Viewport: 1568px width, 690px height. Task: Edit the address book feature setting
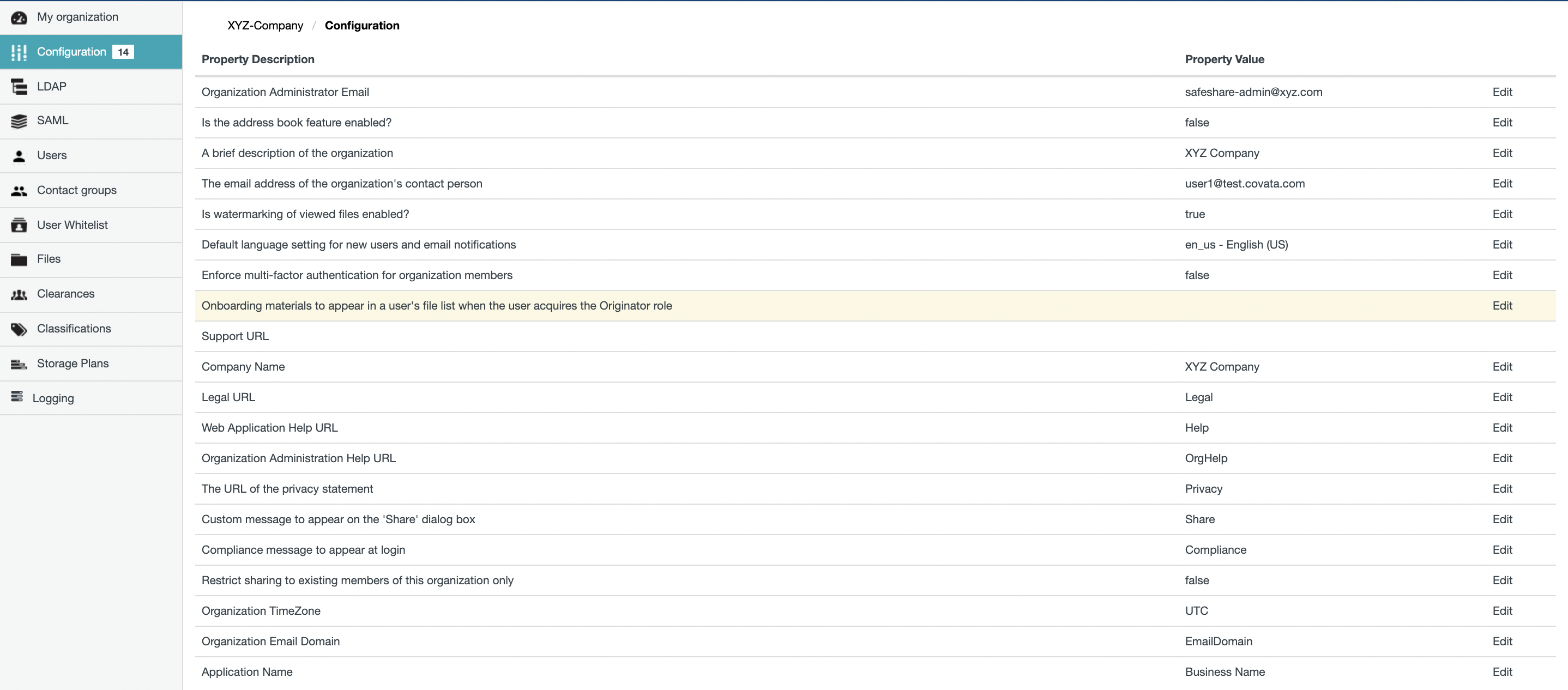(x=1501, y=122)
